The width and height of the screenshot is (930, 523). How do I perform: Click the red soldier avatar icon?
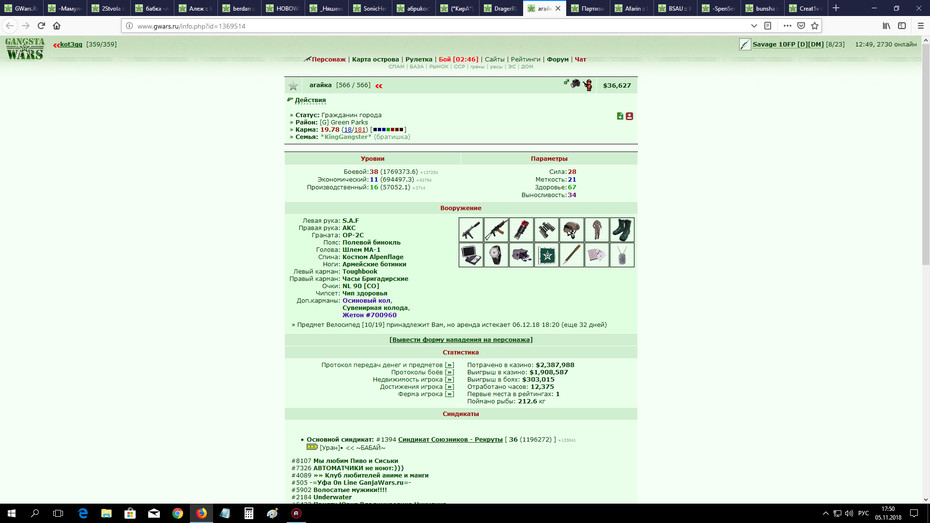coord(587,85)
